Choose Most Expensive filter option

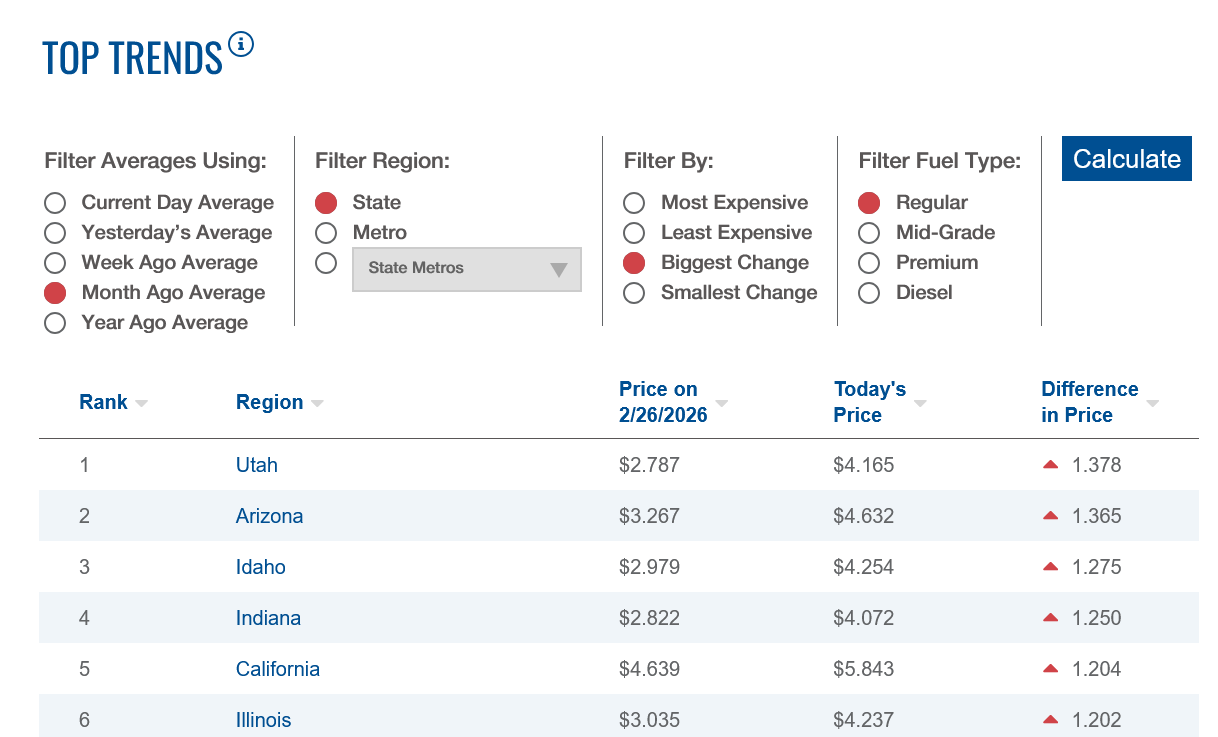tap(634, 203)
